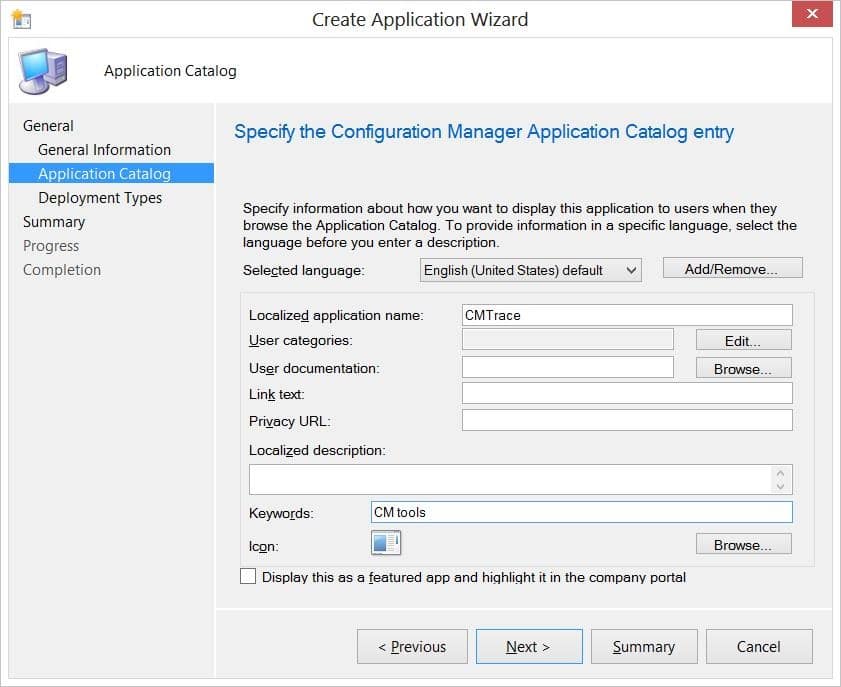Click the Add/Remove language button
The image size is (841, 687).
[x=732, y=267]
